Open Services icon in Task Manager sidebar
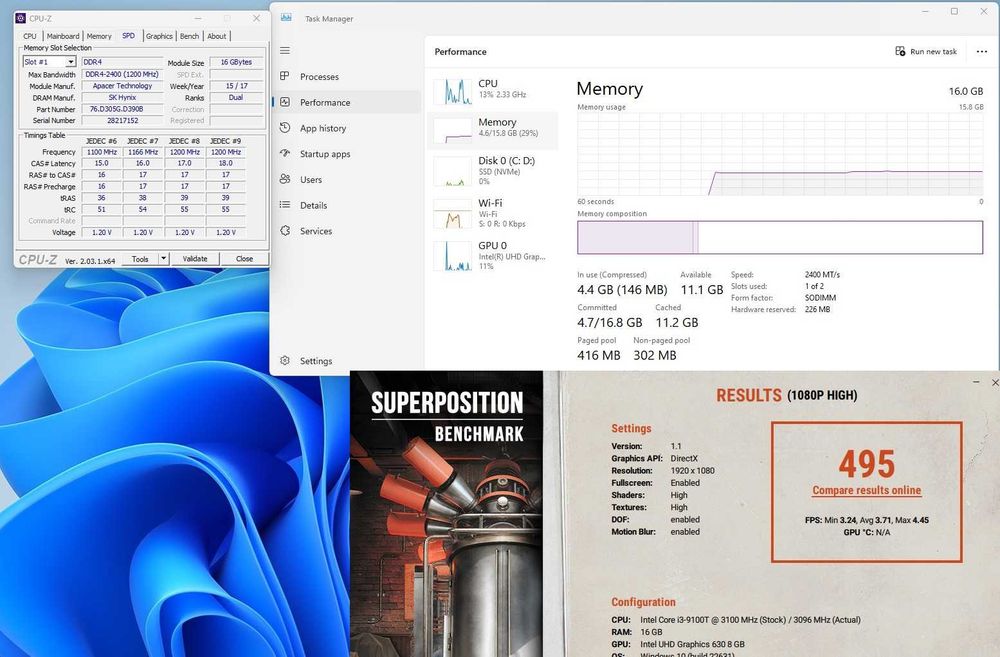 tap(285, 231)
